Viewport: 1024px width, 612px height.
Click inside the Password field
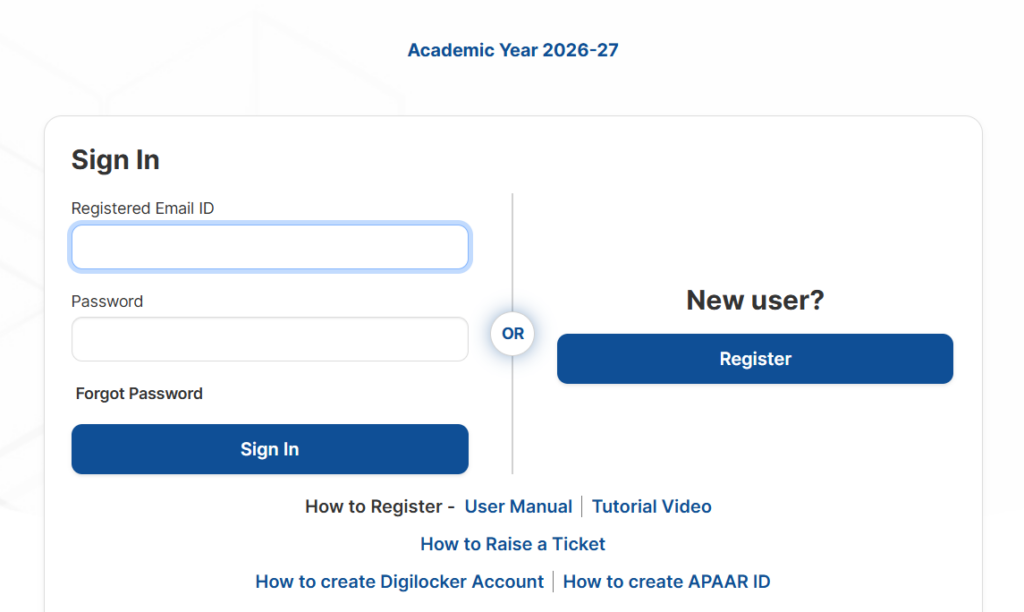coord(269,339)
